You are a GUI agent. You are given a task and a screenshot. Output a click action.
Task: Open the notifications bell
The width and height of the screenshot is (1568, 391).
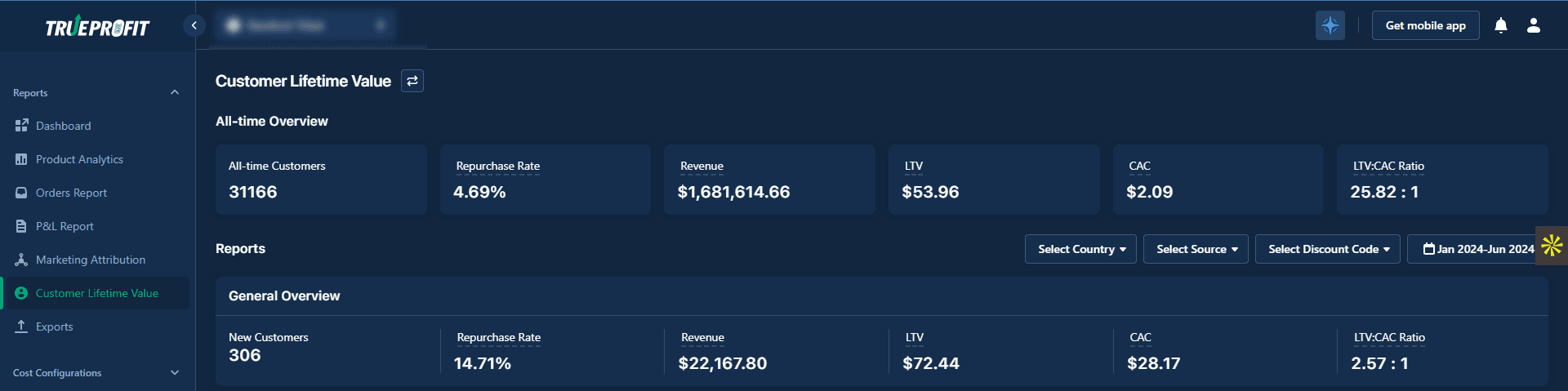[1500, 25]
